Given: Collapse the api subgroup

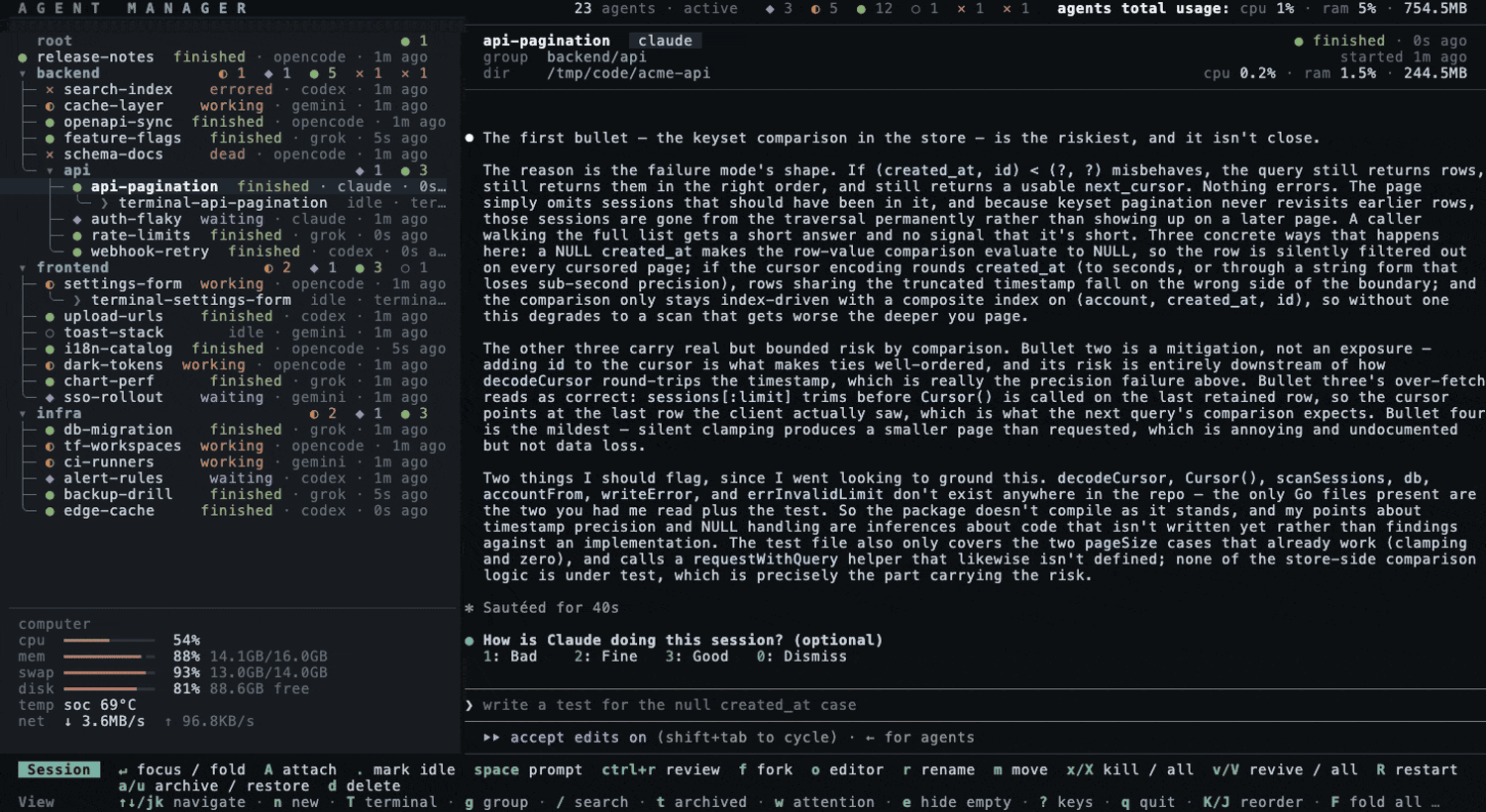Looking at the screenshot, I should coord(51,171).
